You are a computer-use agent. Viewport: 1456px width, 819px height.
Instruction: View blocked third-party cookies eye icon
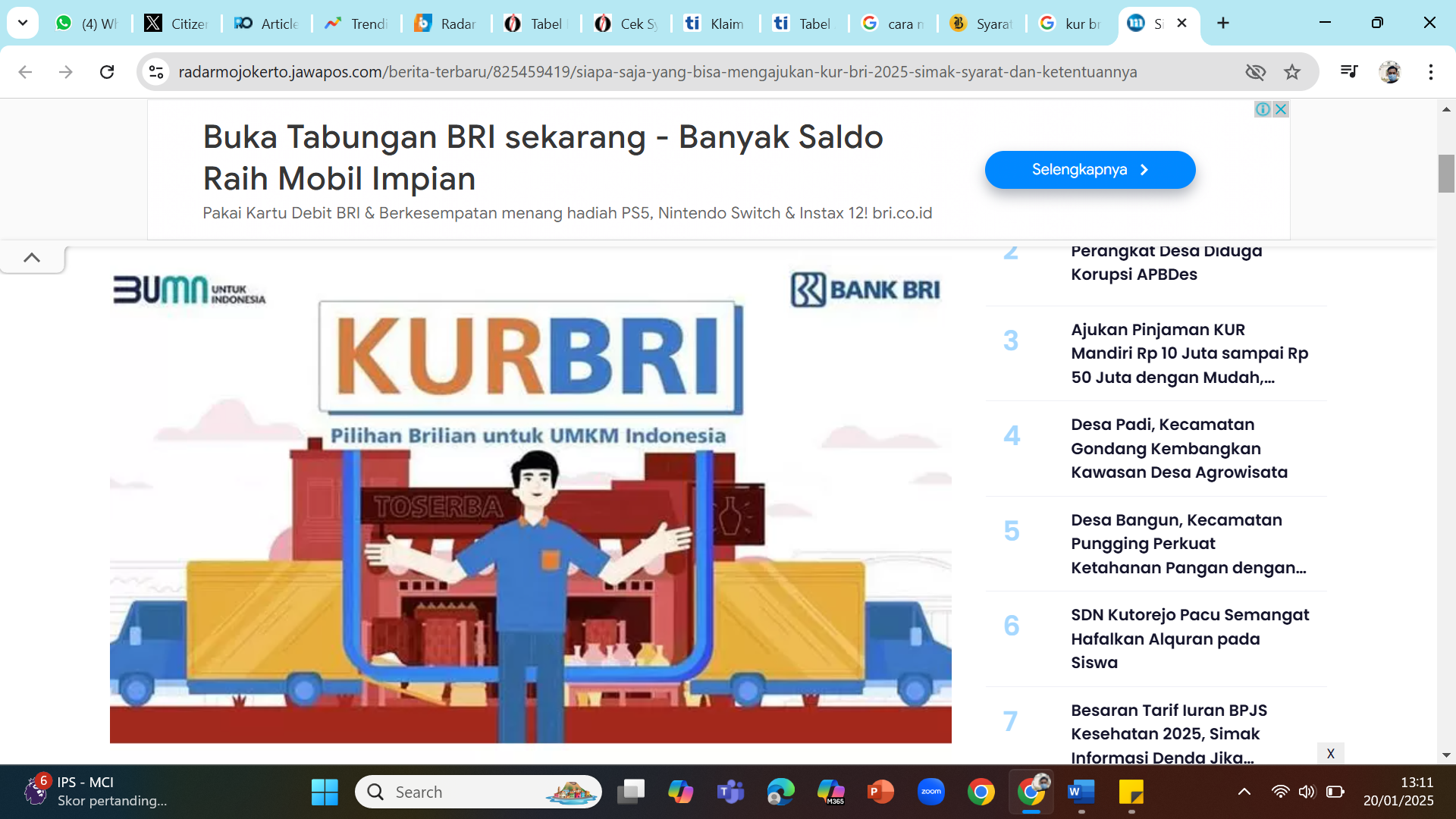[x=1257, y=72]
